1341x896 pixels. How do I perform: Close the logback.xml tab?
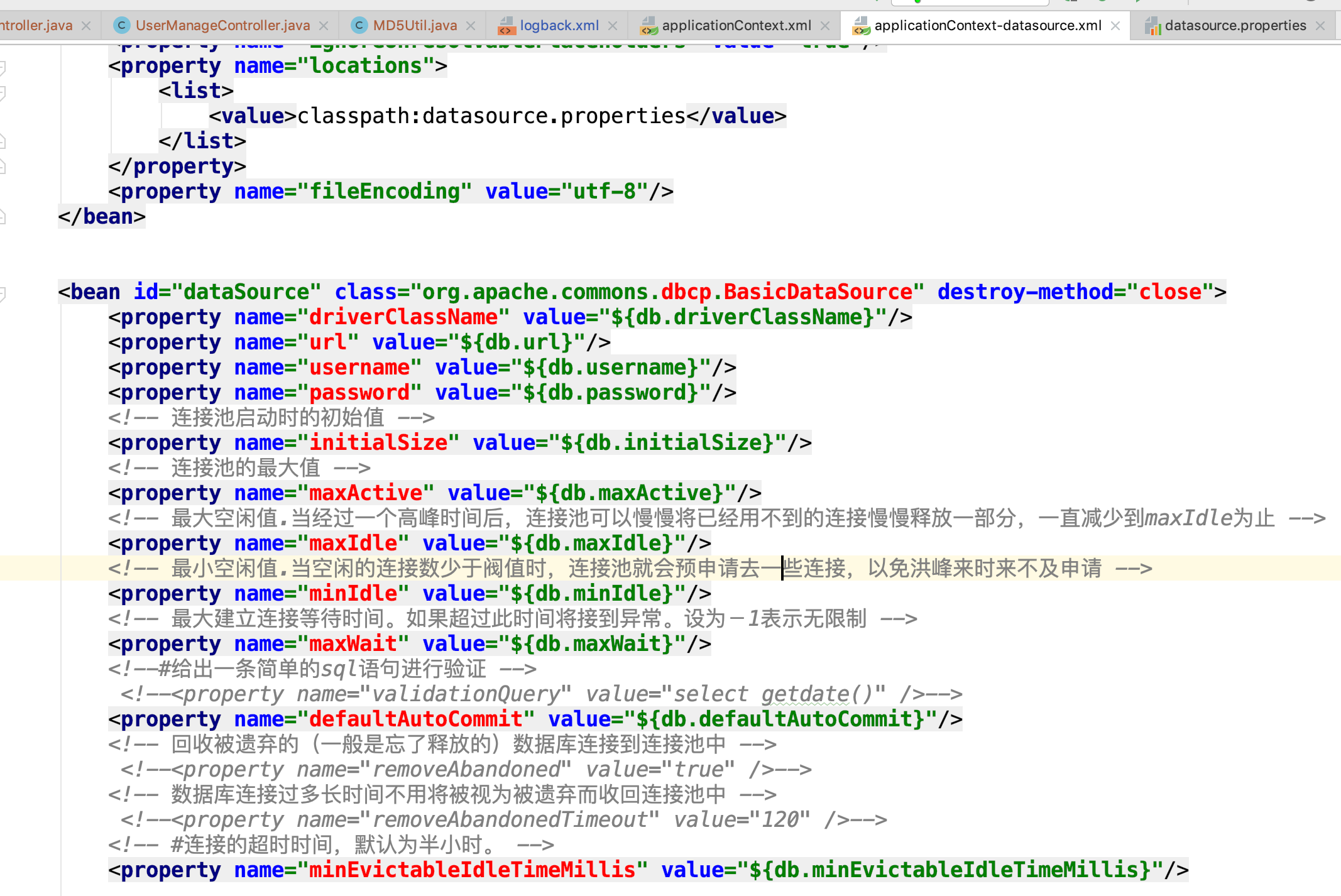[x=613, y=26]
